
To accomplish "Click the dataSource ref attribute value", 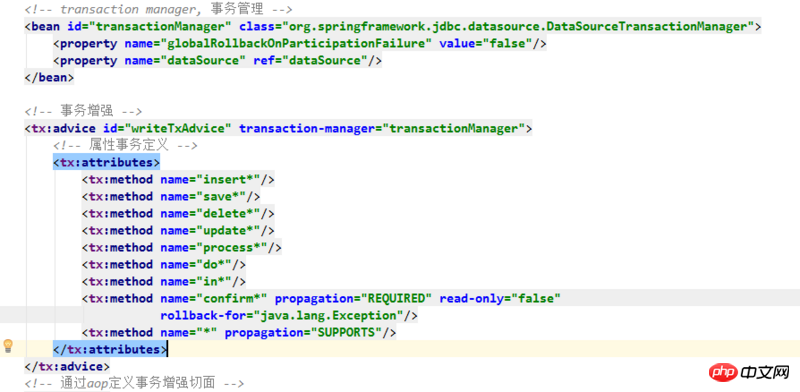I will (x=325, y=60).
